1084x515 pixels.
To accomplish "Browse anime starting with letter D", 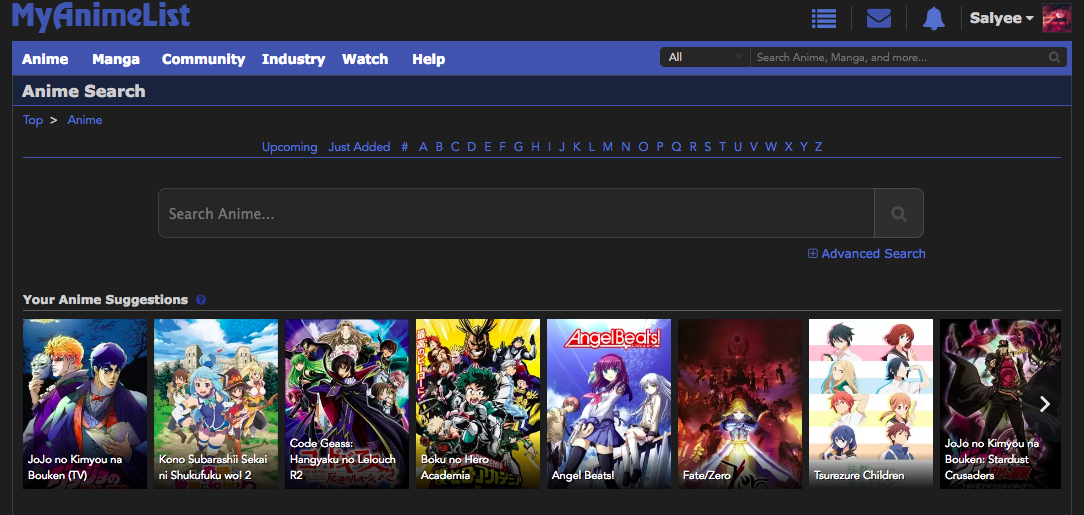I will click(x=471, y=147).
